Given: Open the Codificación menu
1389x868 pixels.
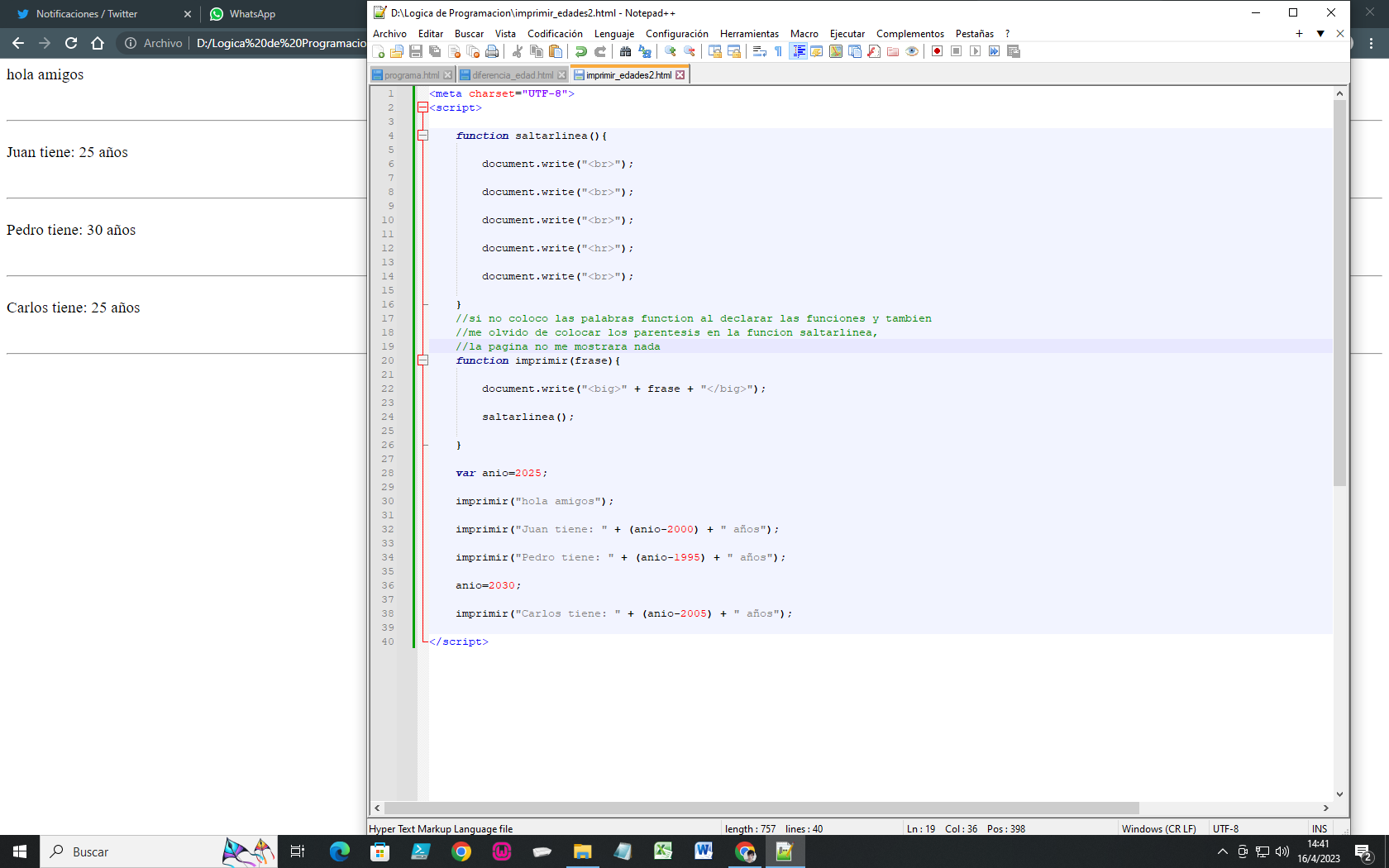Looking at the screenshot, I should point(555,34).
